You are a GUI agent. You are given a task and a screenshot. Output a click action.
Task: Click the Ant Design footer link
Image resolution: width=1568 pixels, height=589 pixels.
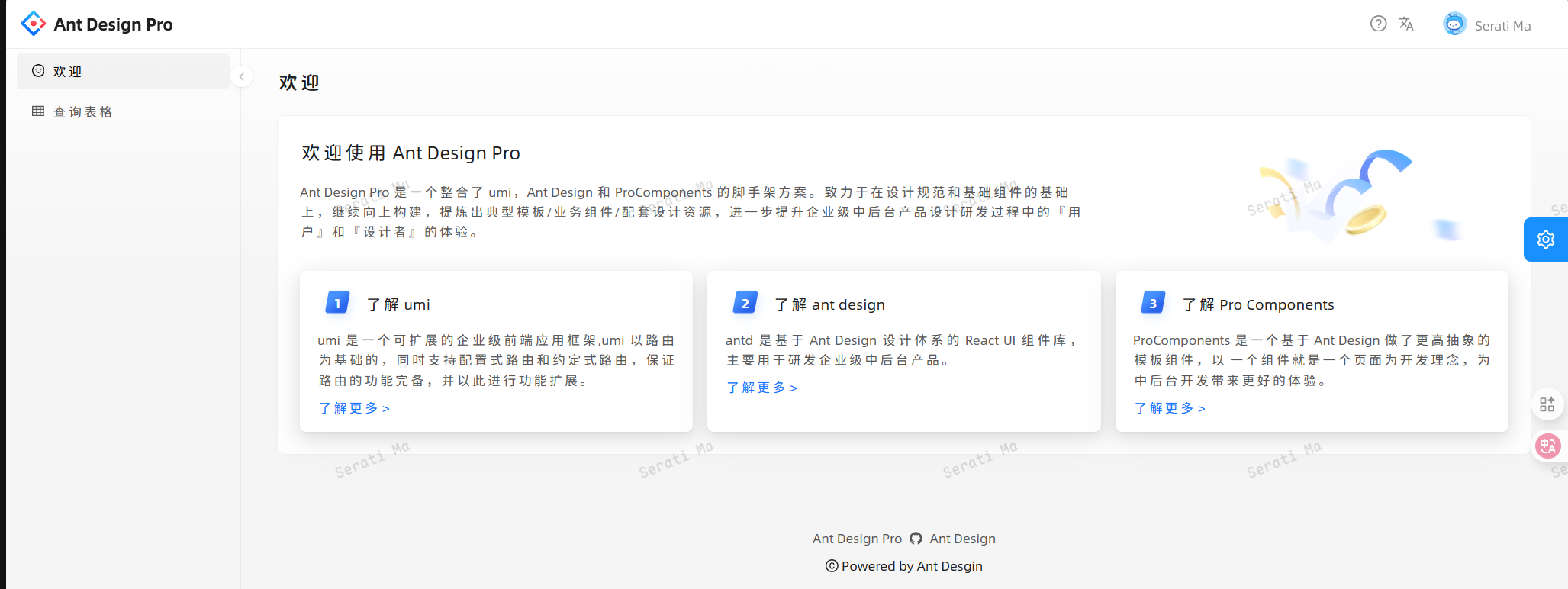(x=962, y=539)
